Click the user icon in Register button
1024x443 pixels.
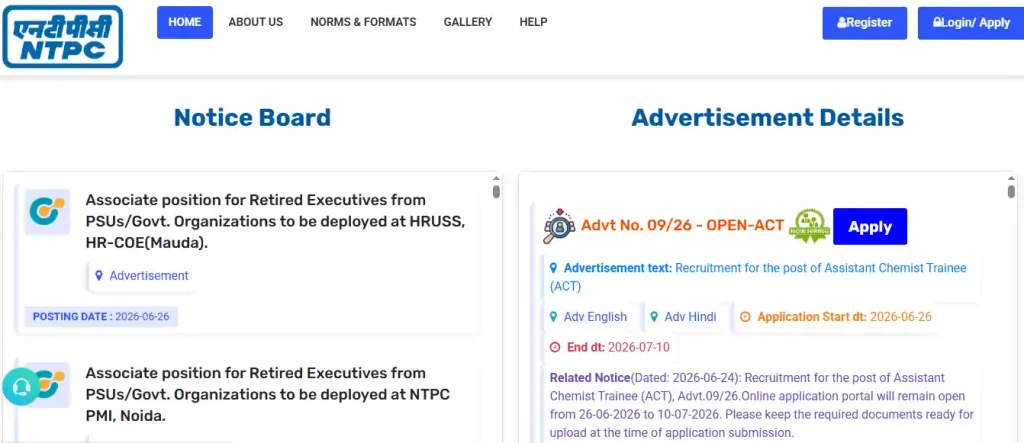coord(841,23)
